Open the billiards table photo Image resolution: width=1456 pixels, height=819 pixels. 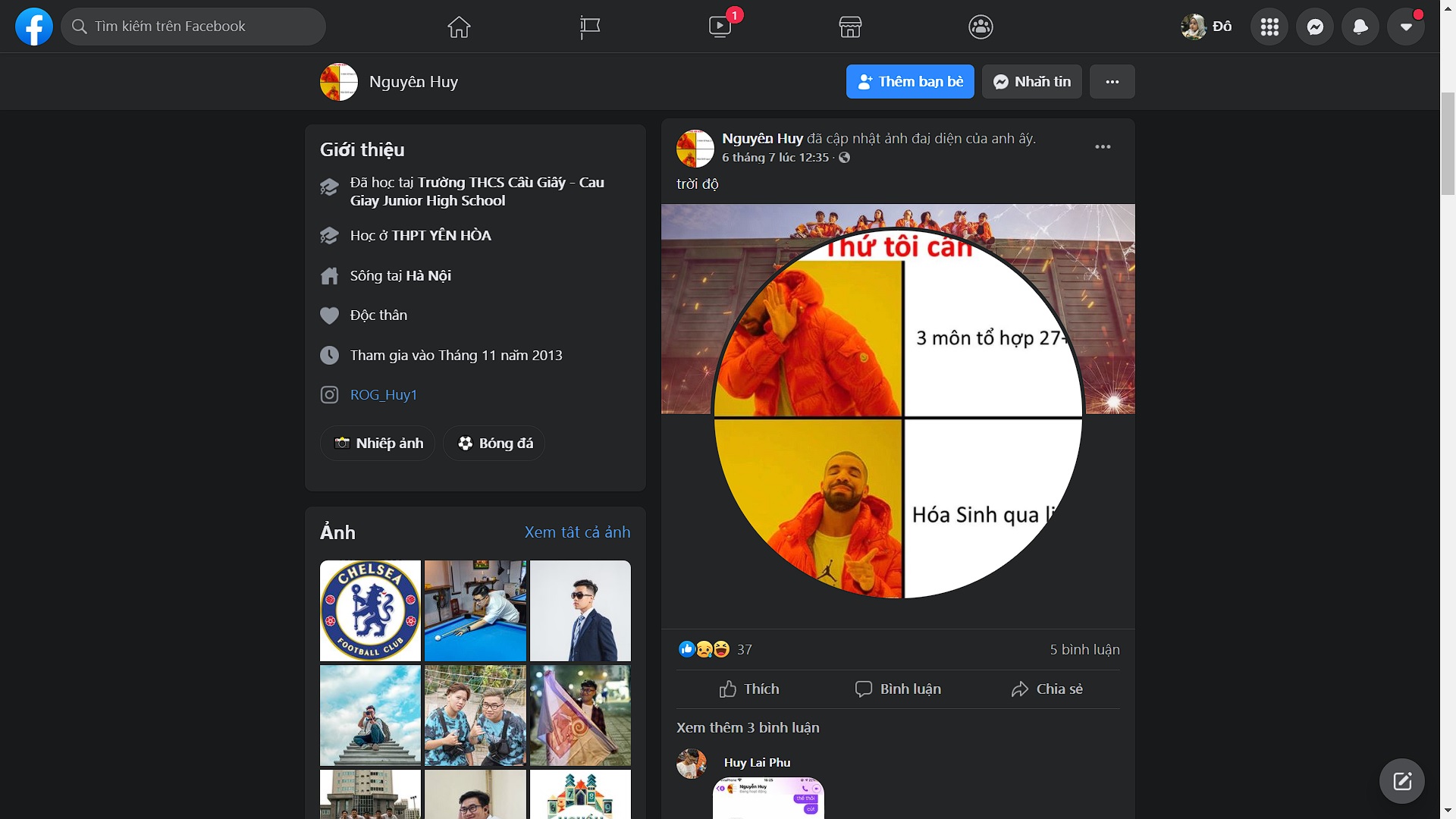tap(475, 610)
